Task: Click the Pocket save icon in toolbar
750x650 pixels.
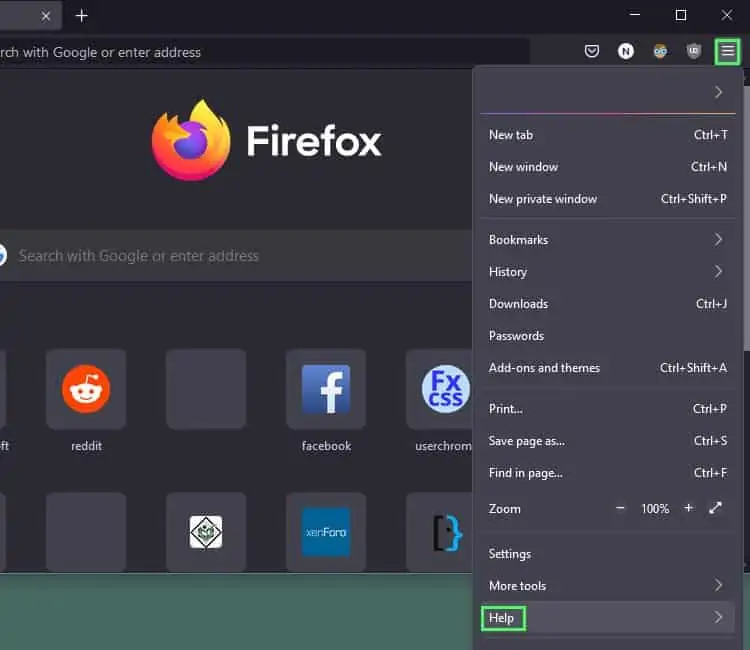Action: pos(592,51)
